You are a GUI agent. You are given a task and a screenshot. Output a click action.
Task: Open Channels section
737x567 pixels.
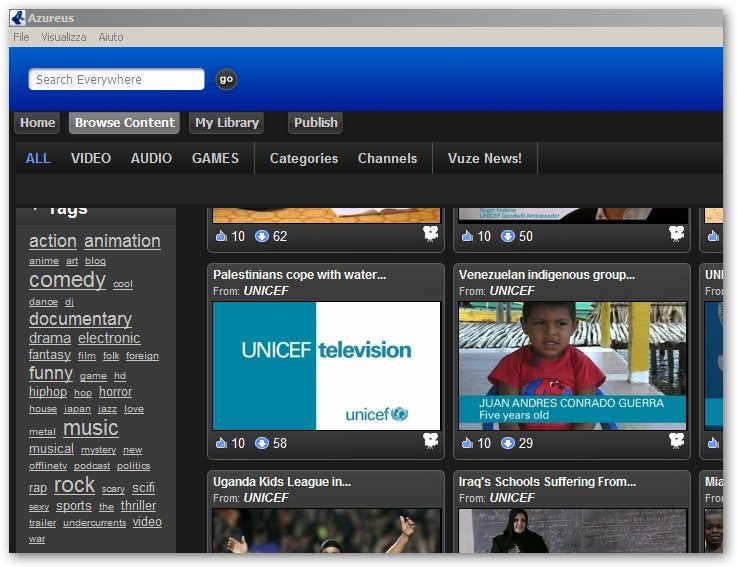pos(387,158)
